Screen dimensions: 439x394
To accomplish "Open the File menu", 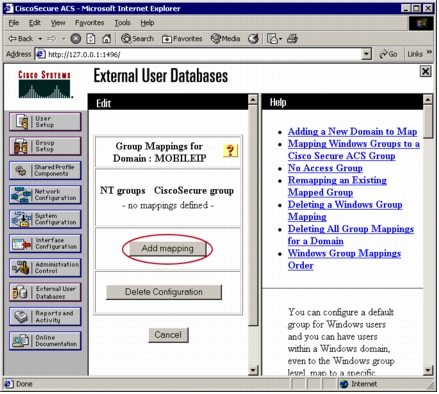I will (x=14, y=23).
